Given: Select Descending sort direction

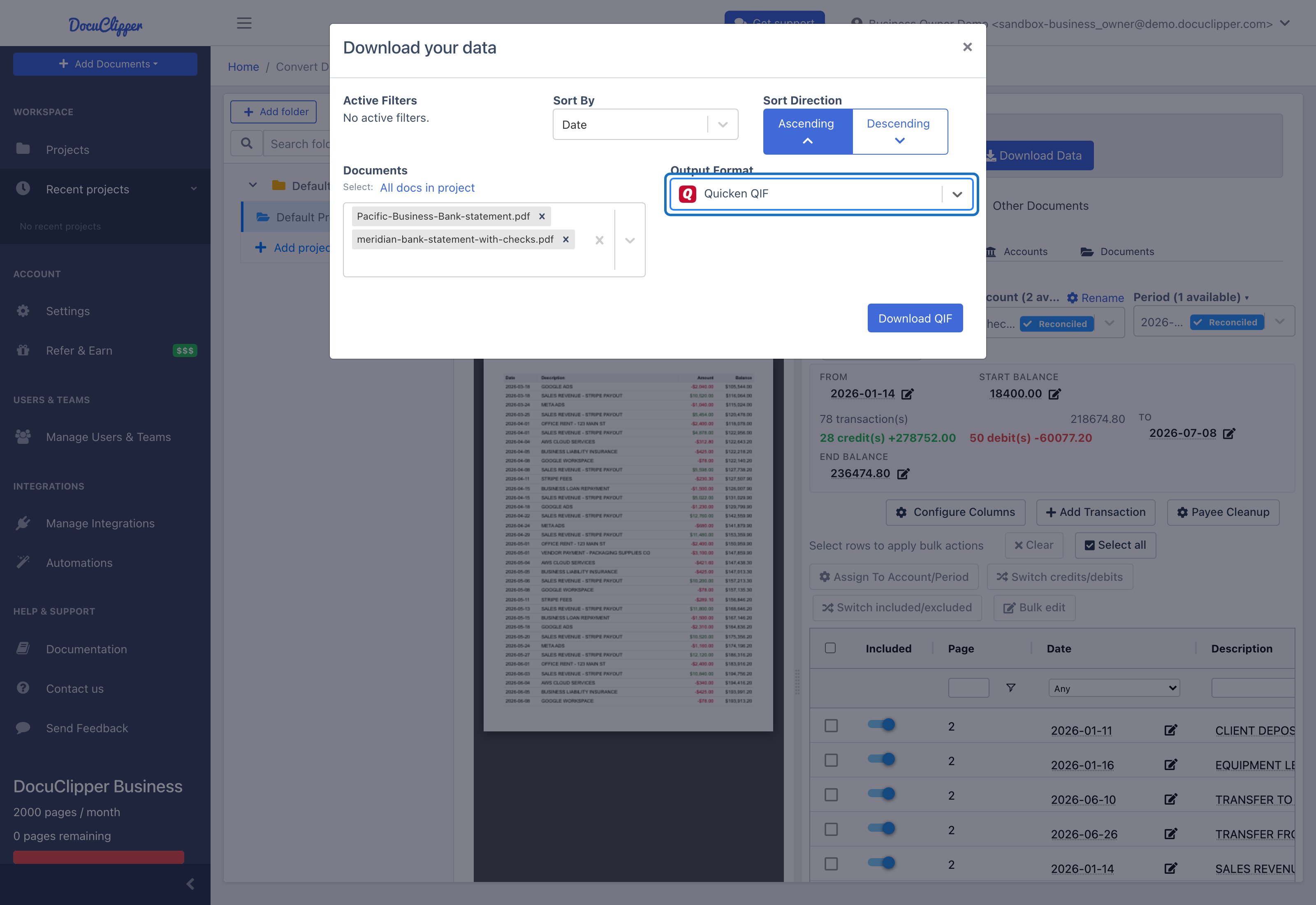Looking at the screenshot, I should (899, 131).
